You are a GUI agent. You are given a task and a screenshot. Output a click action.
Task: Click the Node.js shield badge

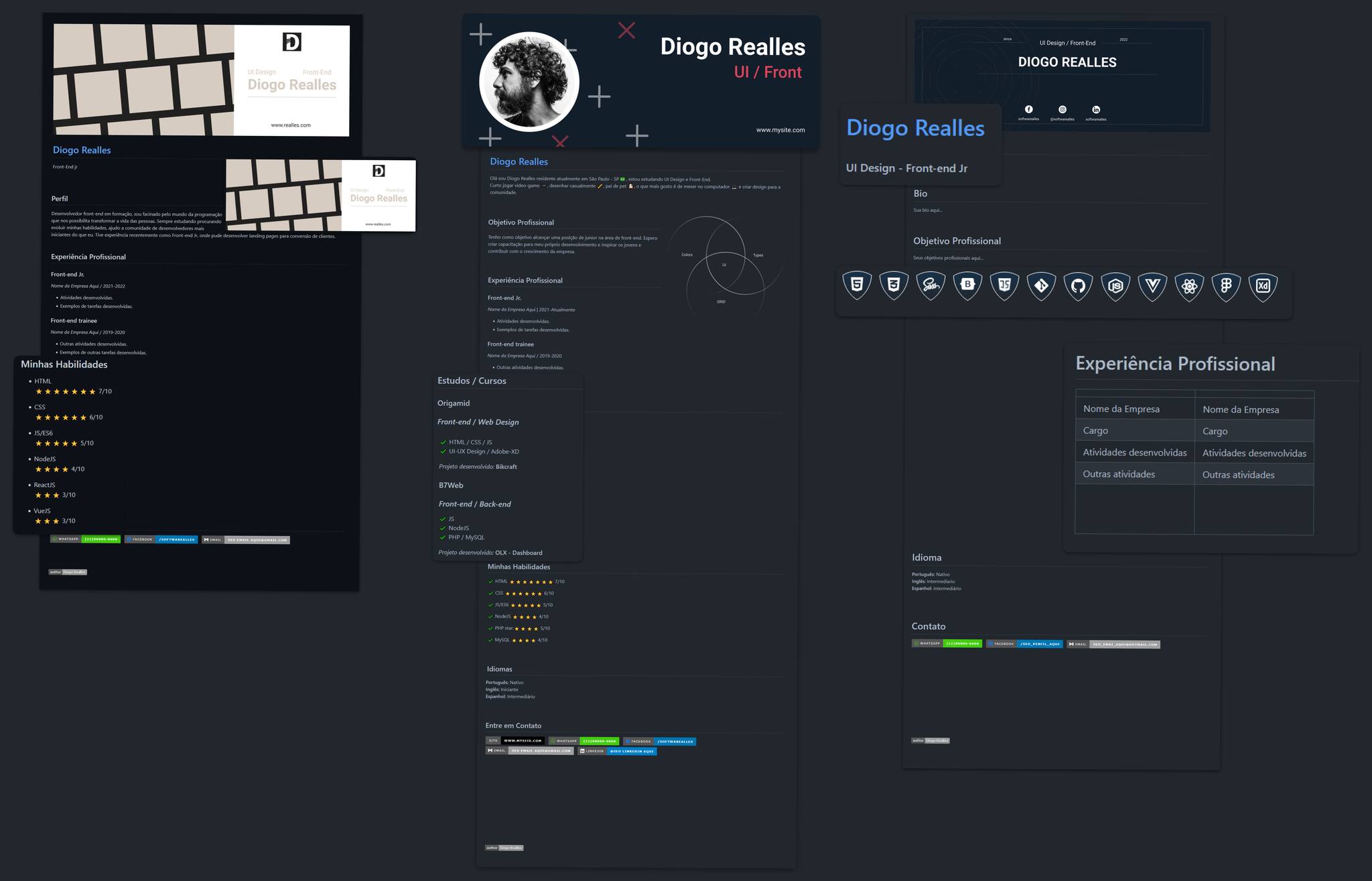click(1115, 286)
